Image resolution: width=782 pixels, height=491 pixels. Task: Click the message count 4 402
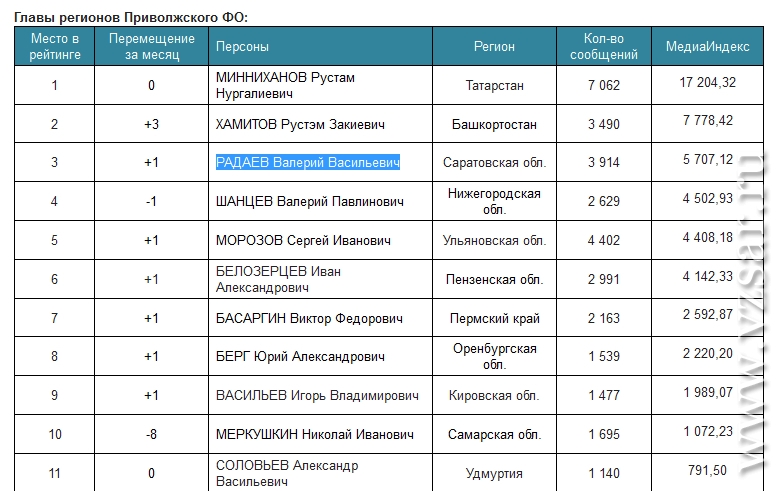(603, 240)
